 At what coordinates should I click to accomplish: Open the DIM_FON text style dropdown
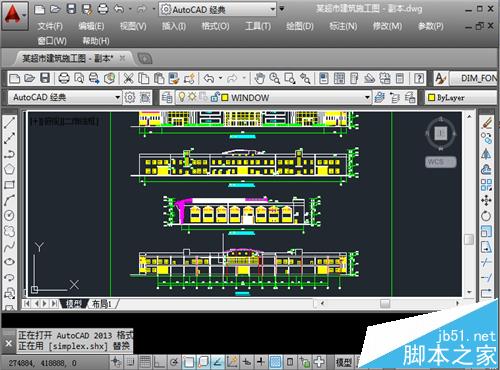pyautogui.click(x=474, y=79)
